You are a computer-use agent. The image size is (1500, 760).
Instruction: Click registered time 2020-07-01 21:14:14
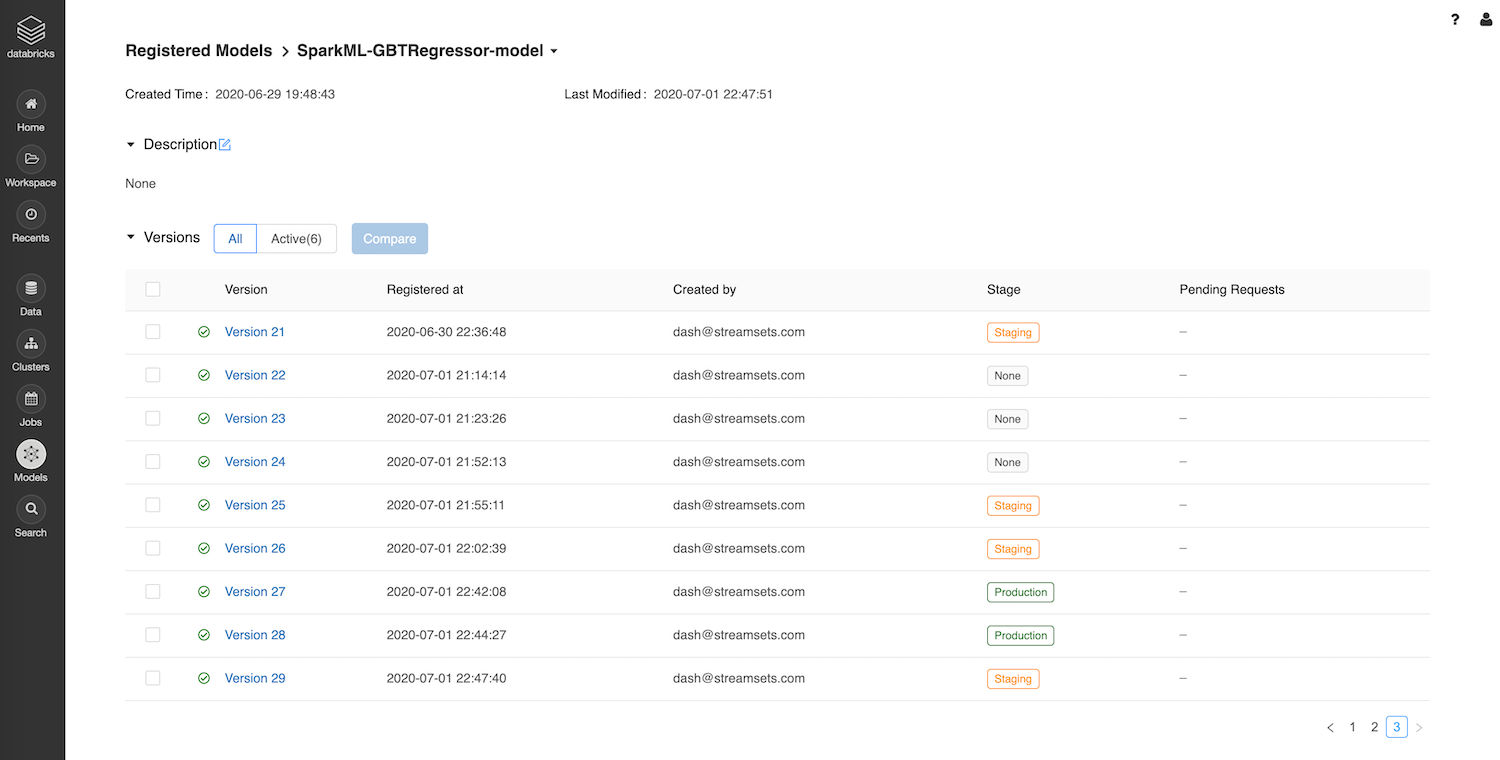pyautogui.click(x=446, y=375)
